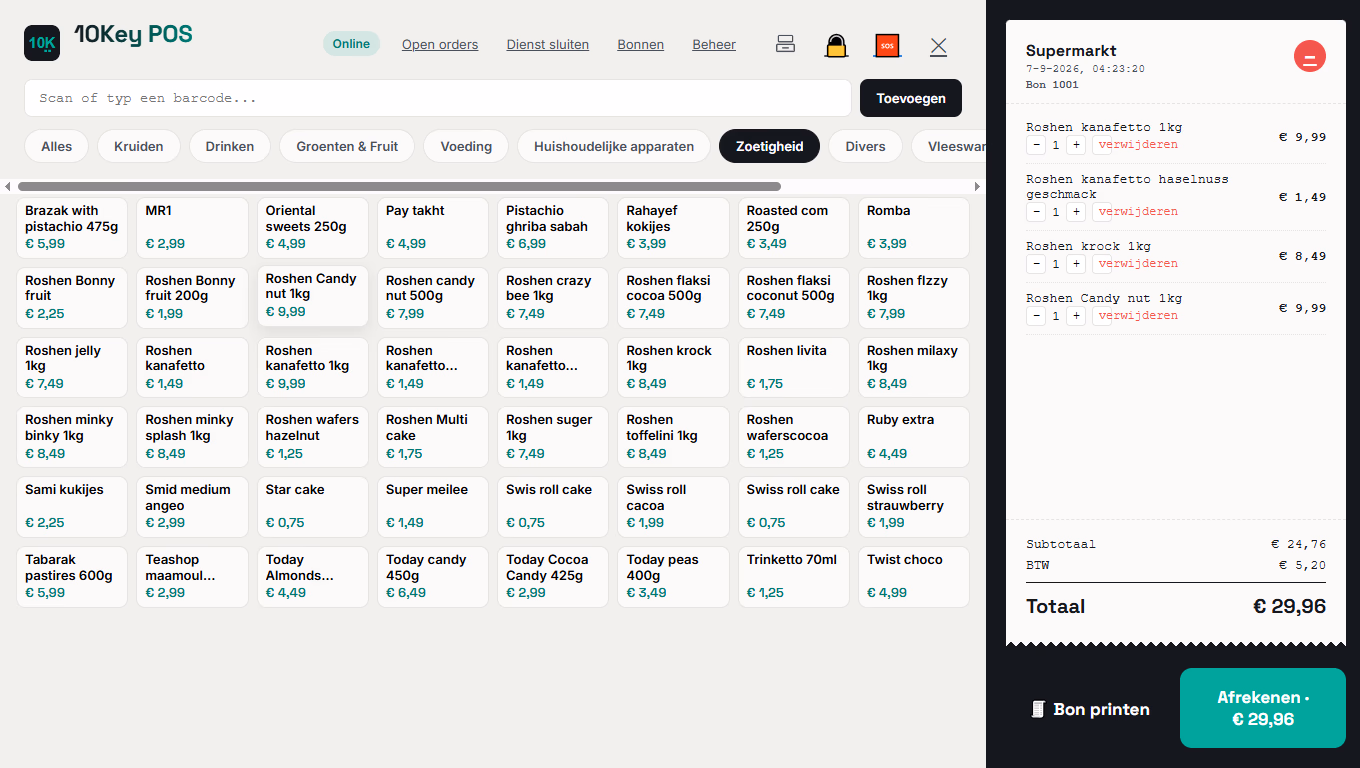Click the Online status badge
The height and width of the screenshot is (768, 1360).
tap(351, 43)
